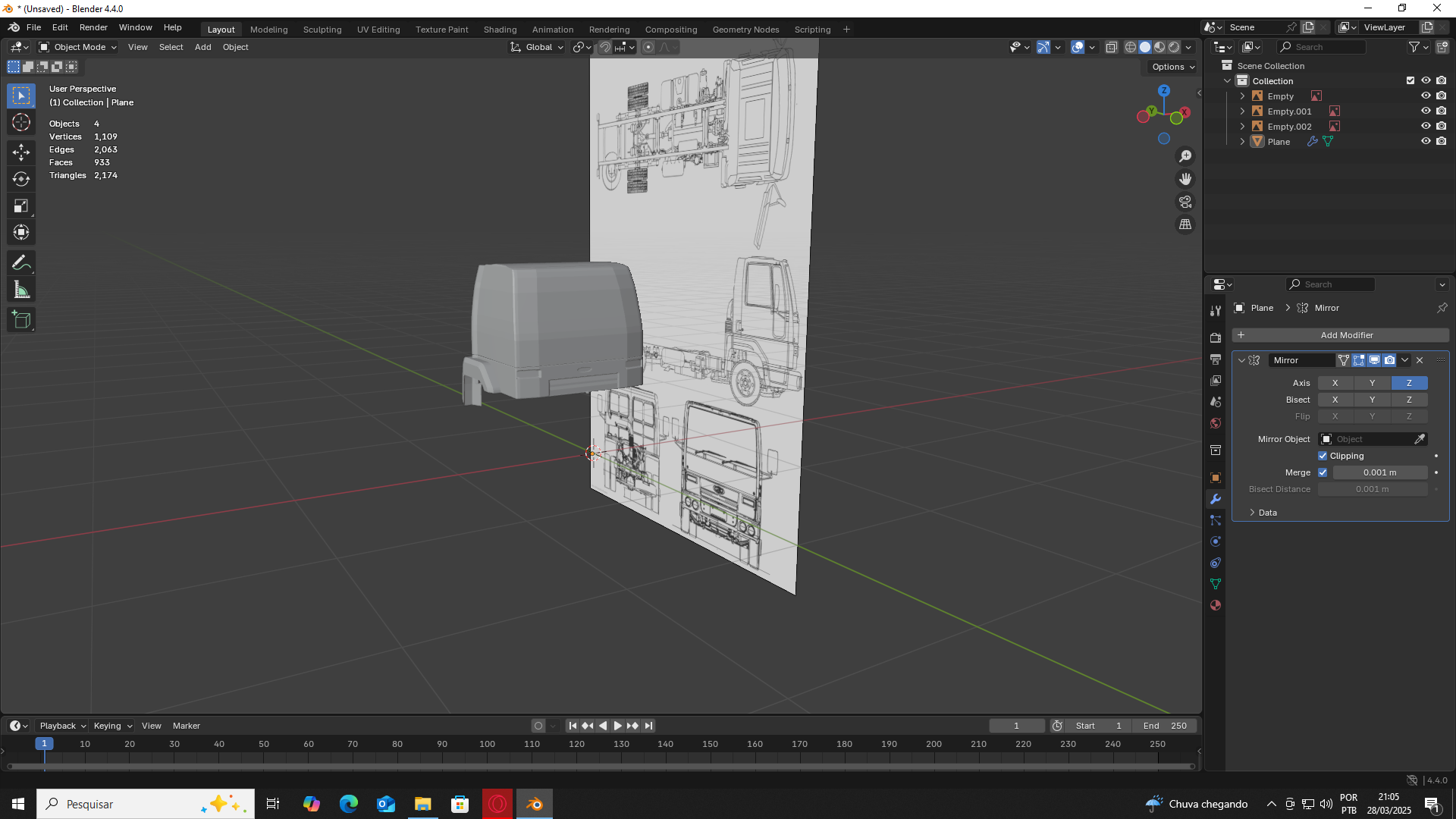
Task: Expand the Plane item in outliner
Action: click(1242, 142)
